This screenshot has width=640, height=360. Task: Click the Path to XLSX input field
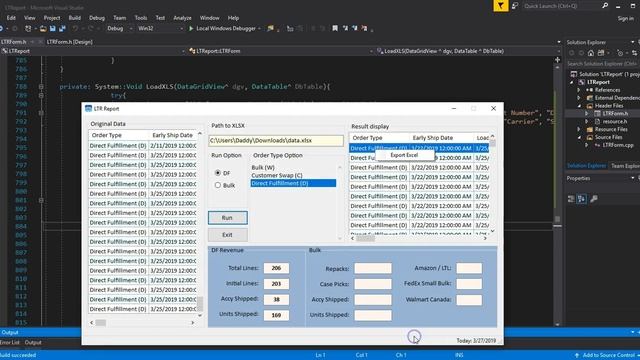coord(276,140)
